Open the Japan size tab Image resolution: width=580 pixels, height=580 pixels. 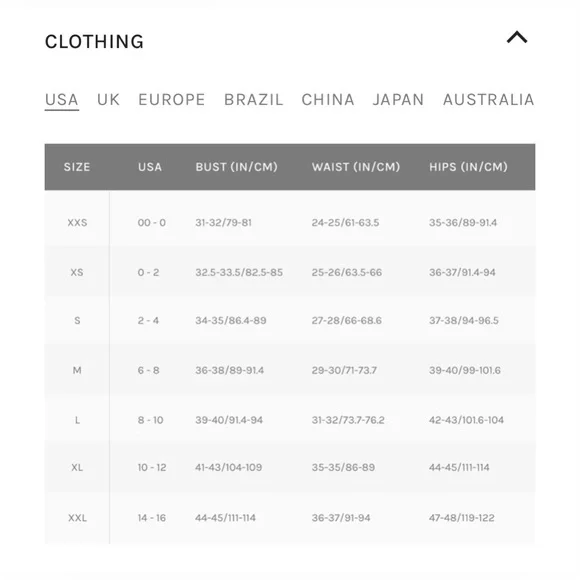[x=398, y=100]
